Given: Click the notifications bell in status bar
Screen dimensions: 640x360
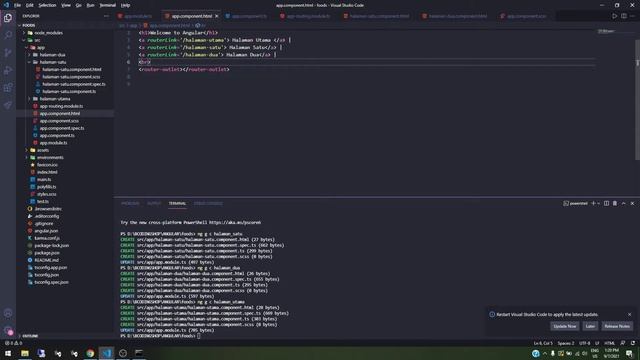Looking at the screenshot, I should [x=633, y=343].
